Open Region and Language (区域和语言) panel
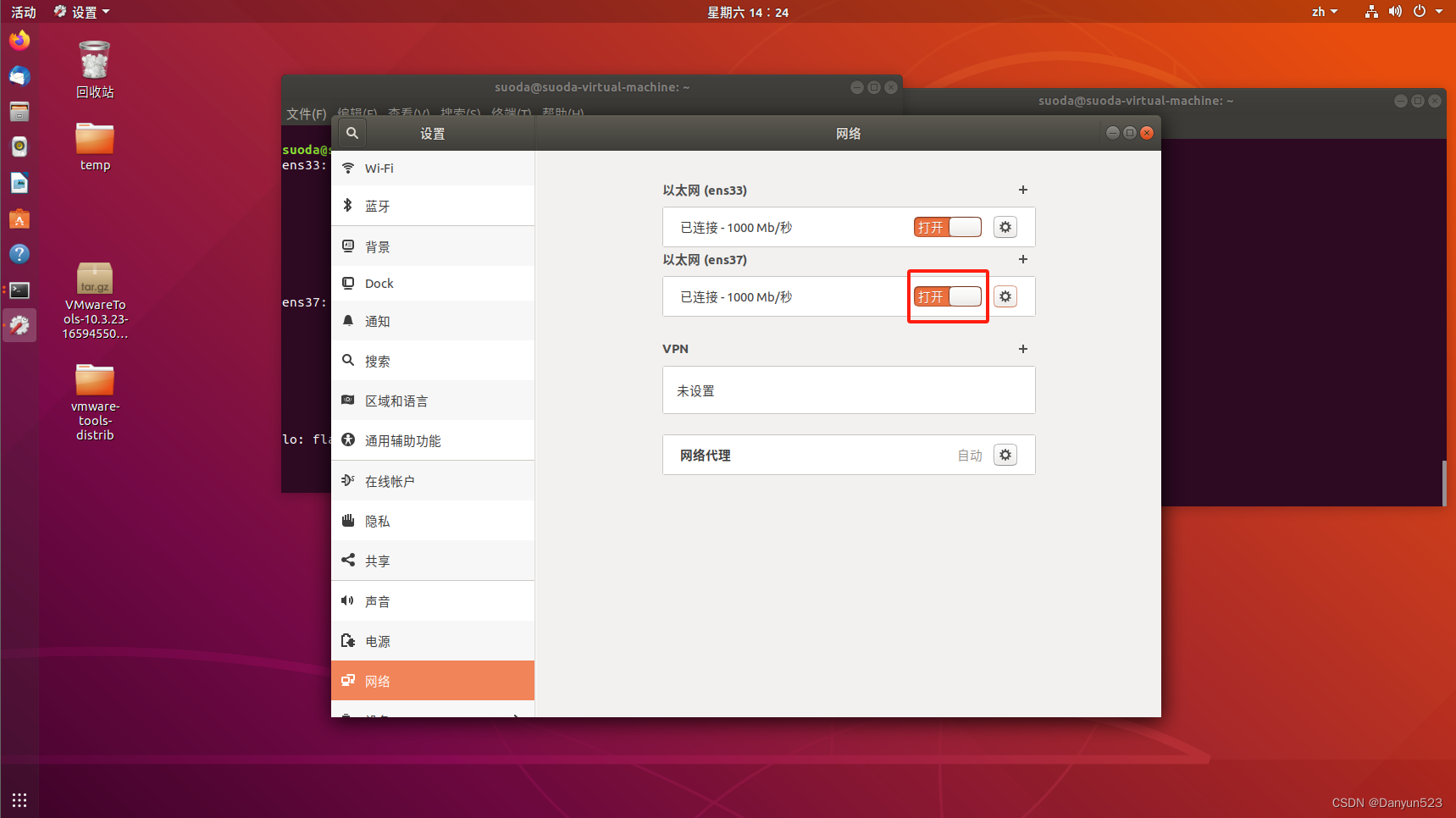The image size is (1456, 818). tap(433, 401)
